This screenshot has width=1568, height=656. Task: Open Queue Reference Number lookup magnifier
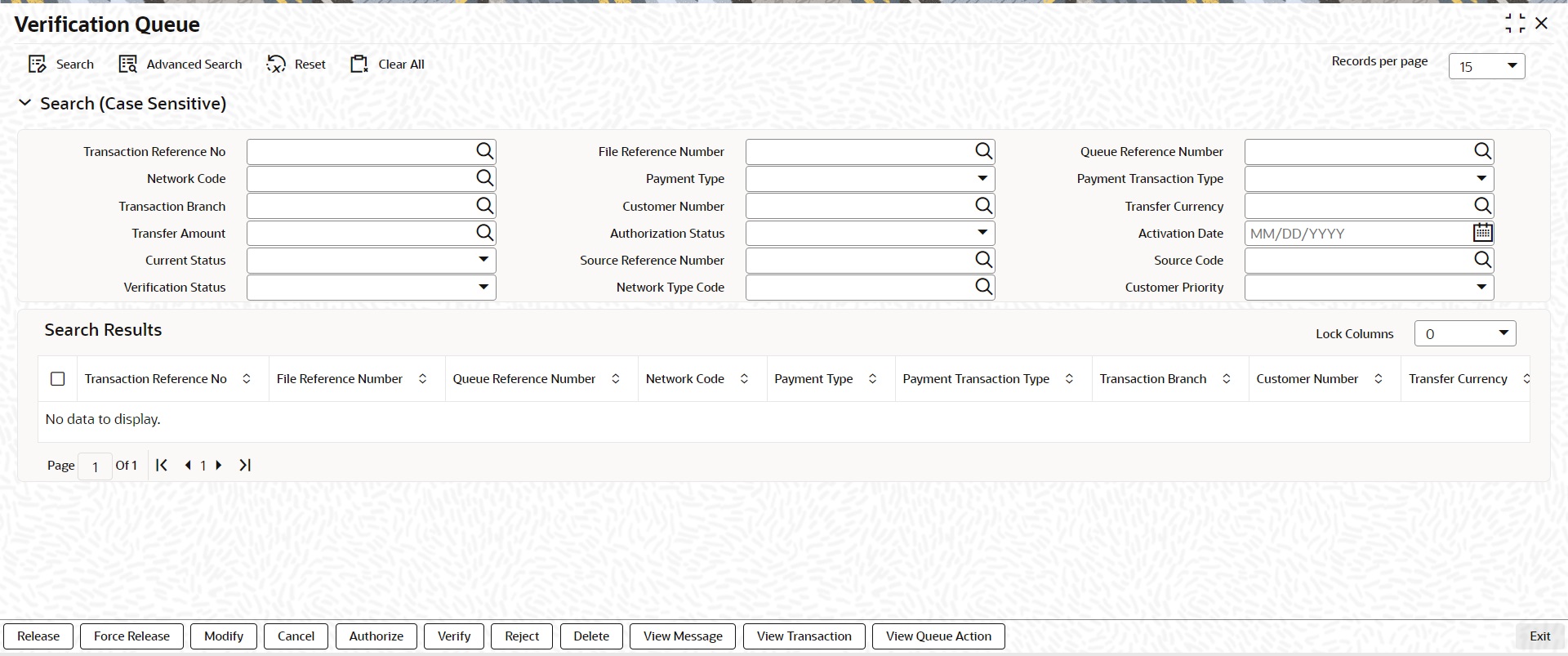tap(1482, 151)
